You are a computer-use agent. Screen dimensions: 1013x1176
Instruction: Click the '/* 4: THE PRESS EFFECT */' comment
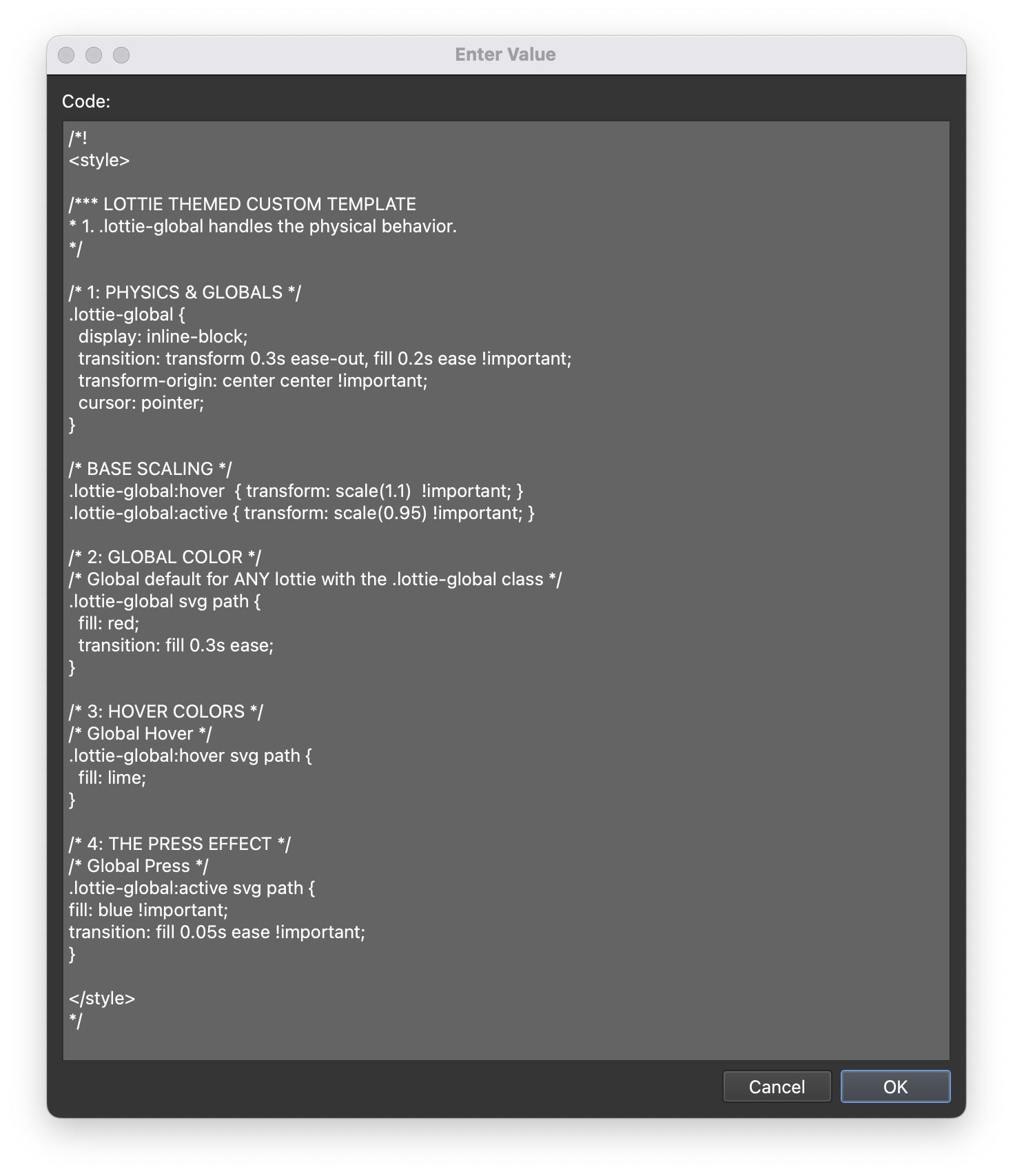pyautogui.click(x=180, y=844)
